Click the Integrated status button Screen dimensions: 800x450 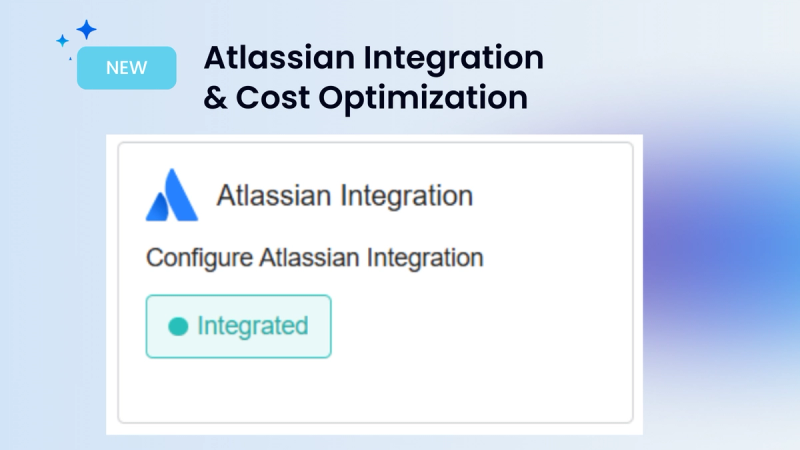point(238,327)
